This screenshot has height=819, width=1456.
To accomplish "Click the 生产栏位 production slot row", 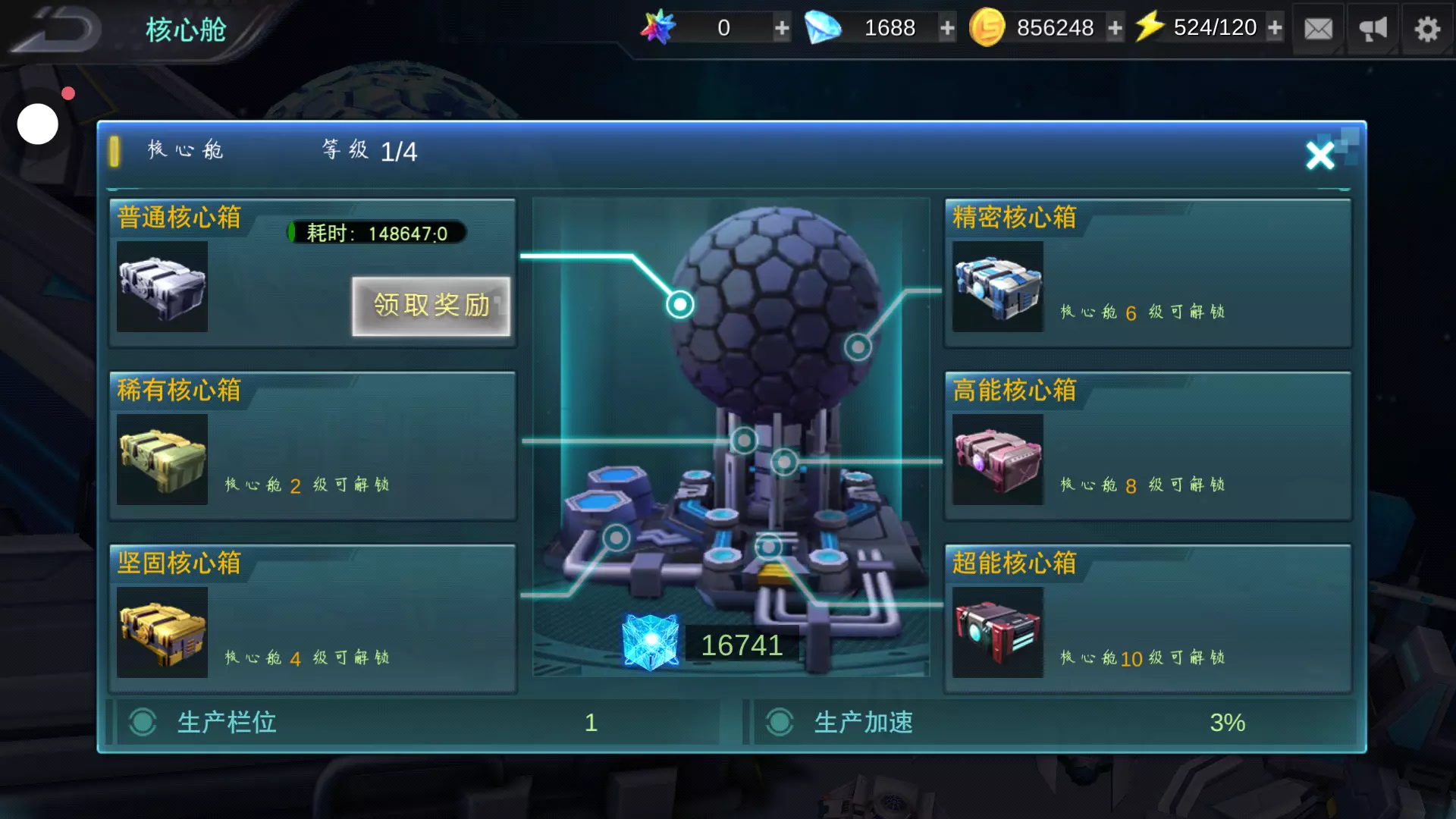I will [417, 722].
